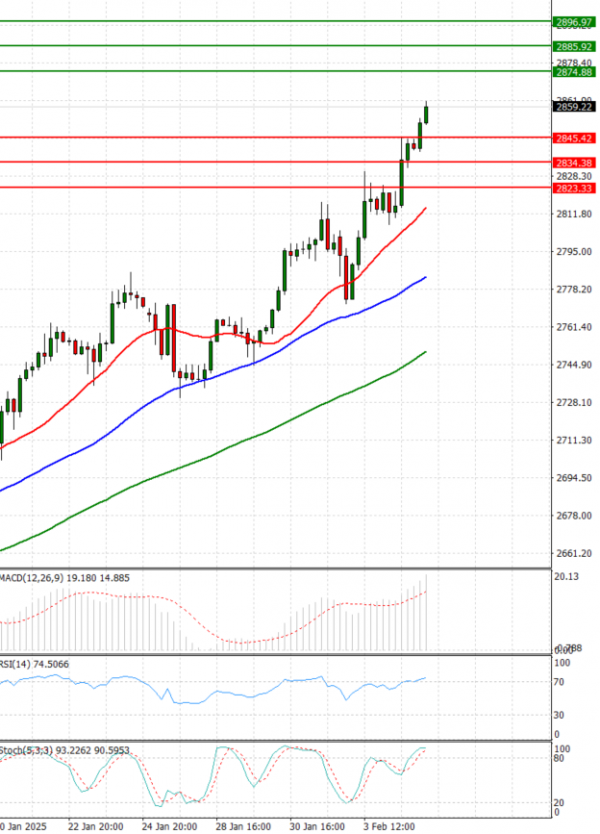
Task: Click the 24 Jan 20:00 time axis label
Action: (x=170, y=826)
